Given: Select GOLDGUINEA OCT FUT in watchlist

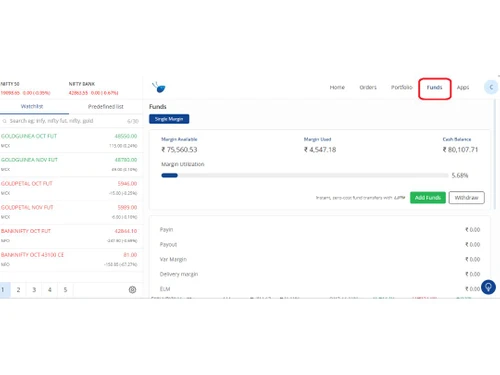Looking at the screenshot, I should 70,141.
